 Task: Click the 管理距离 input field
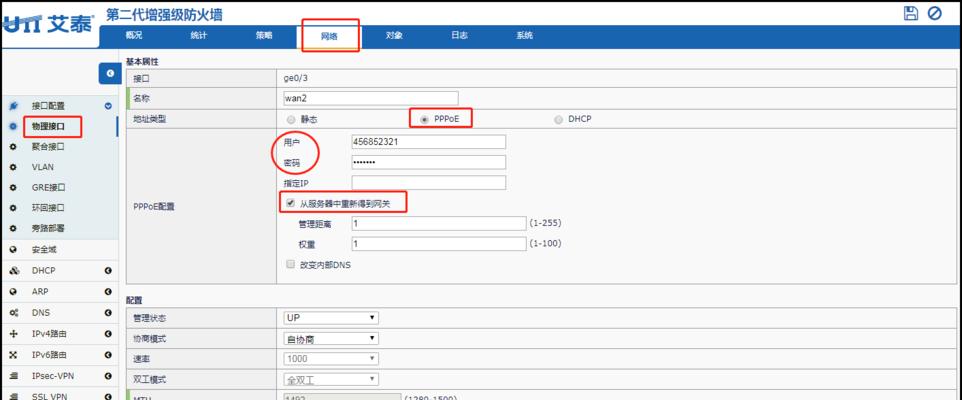(439, 223)
